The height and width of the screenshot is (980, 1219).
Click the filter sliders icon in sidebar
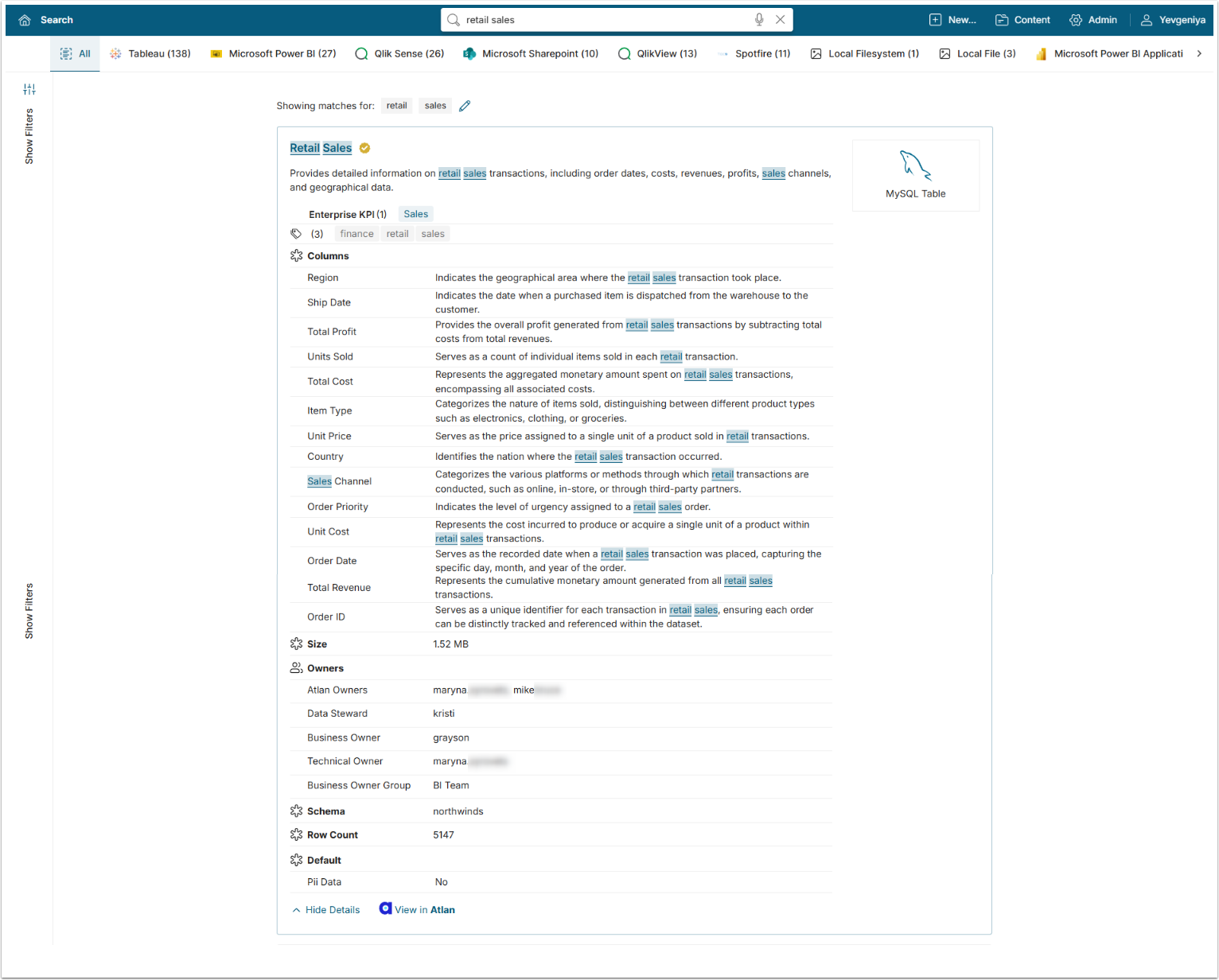pos(29,89)
